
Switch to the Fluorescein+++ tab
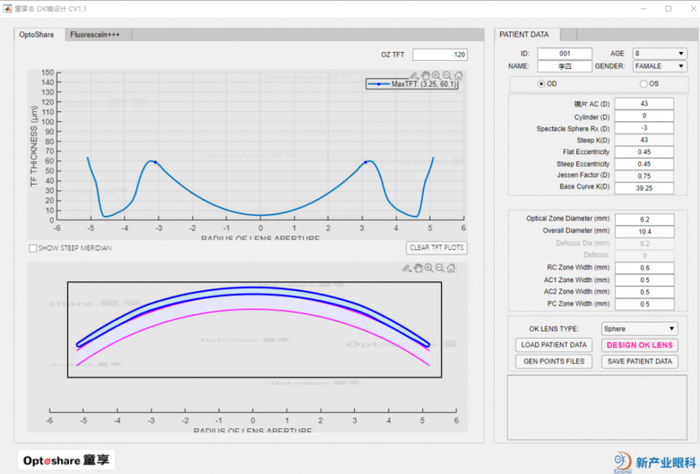pyautogui.click(x=95, y=35)
